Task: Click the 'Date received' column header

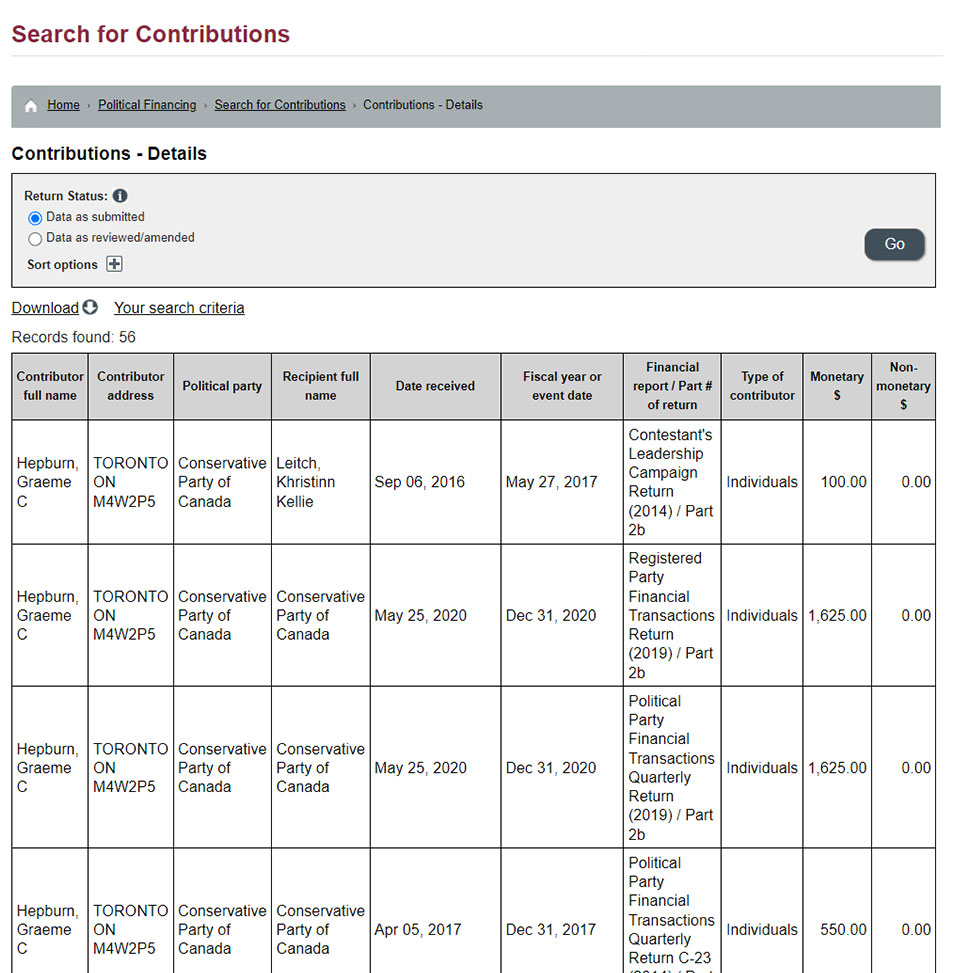Action: click(x=435, y=386)
